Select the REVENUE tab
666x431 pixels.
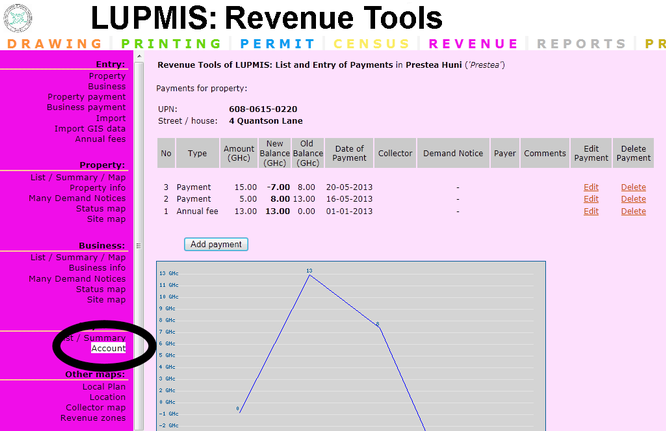[473, 44]
